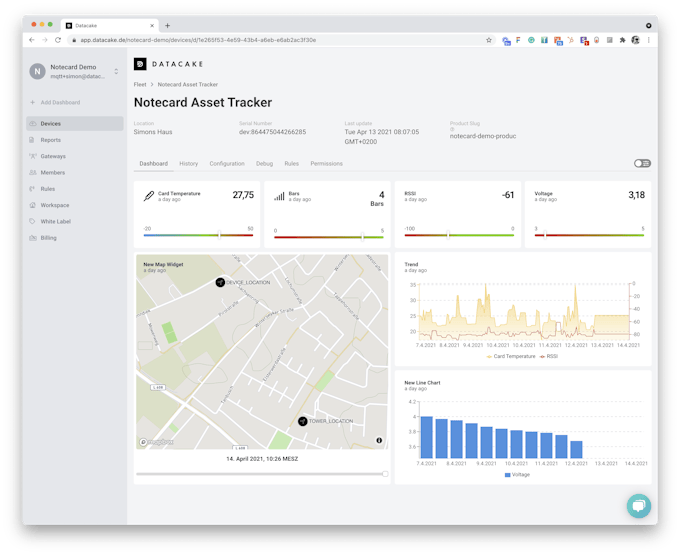Expand the Fleet breadcrumb

point(140,84)
